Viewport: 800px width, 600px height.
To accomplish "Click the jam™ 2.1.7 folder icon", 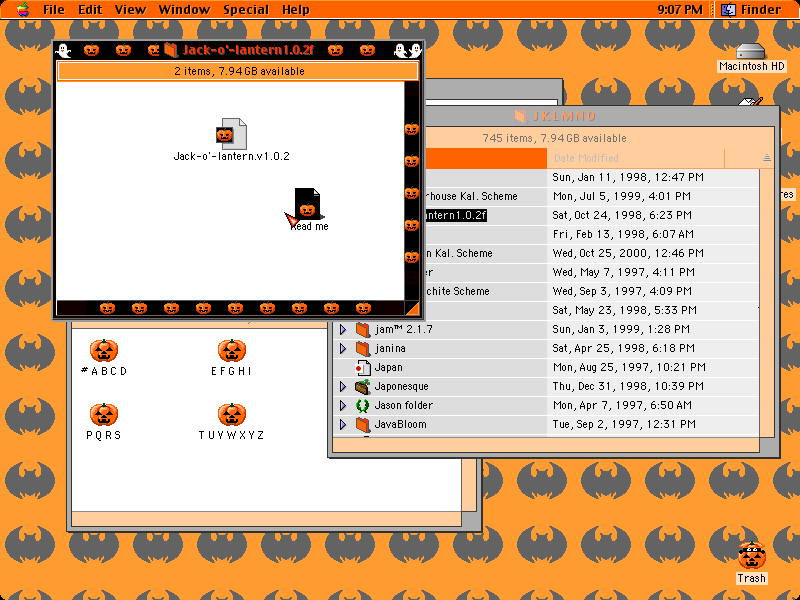I will (x=363, y=329).
